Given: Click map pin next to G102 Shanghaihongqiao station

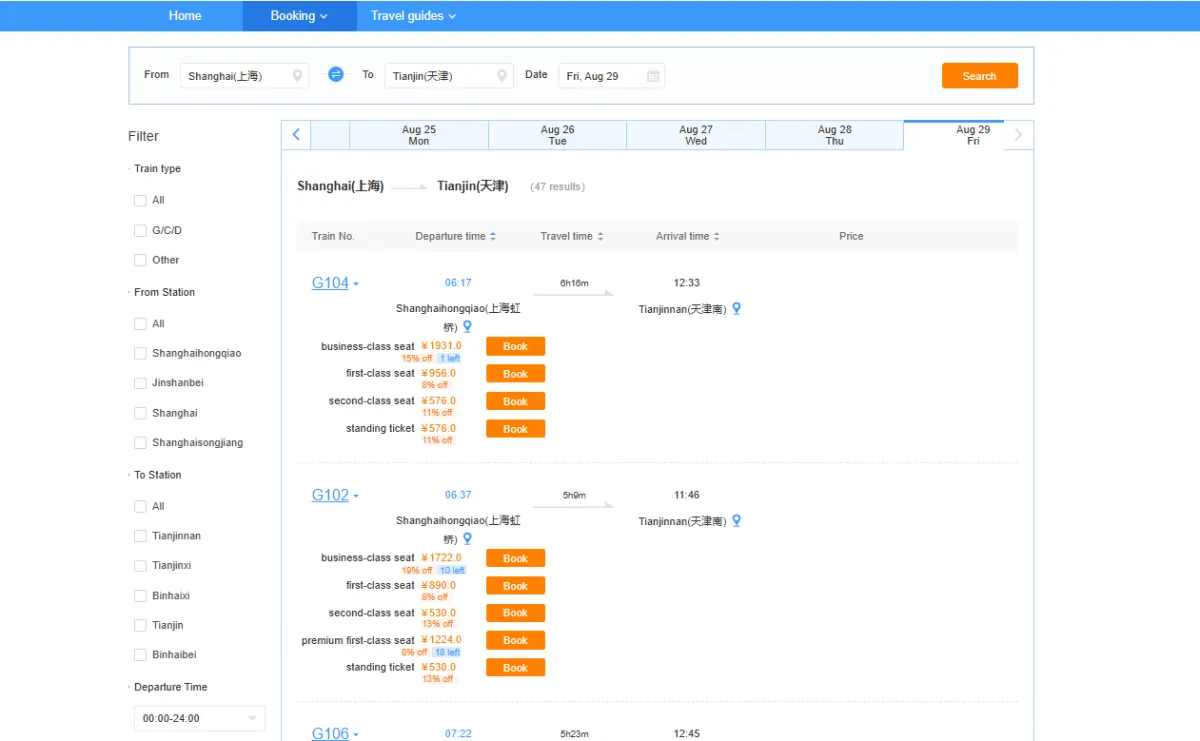Looking at the screenshot, I should click(x=467, y=539).
